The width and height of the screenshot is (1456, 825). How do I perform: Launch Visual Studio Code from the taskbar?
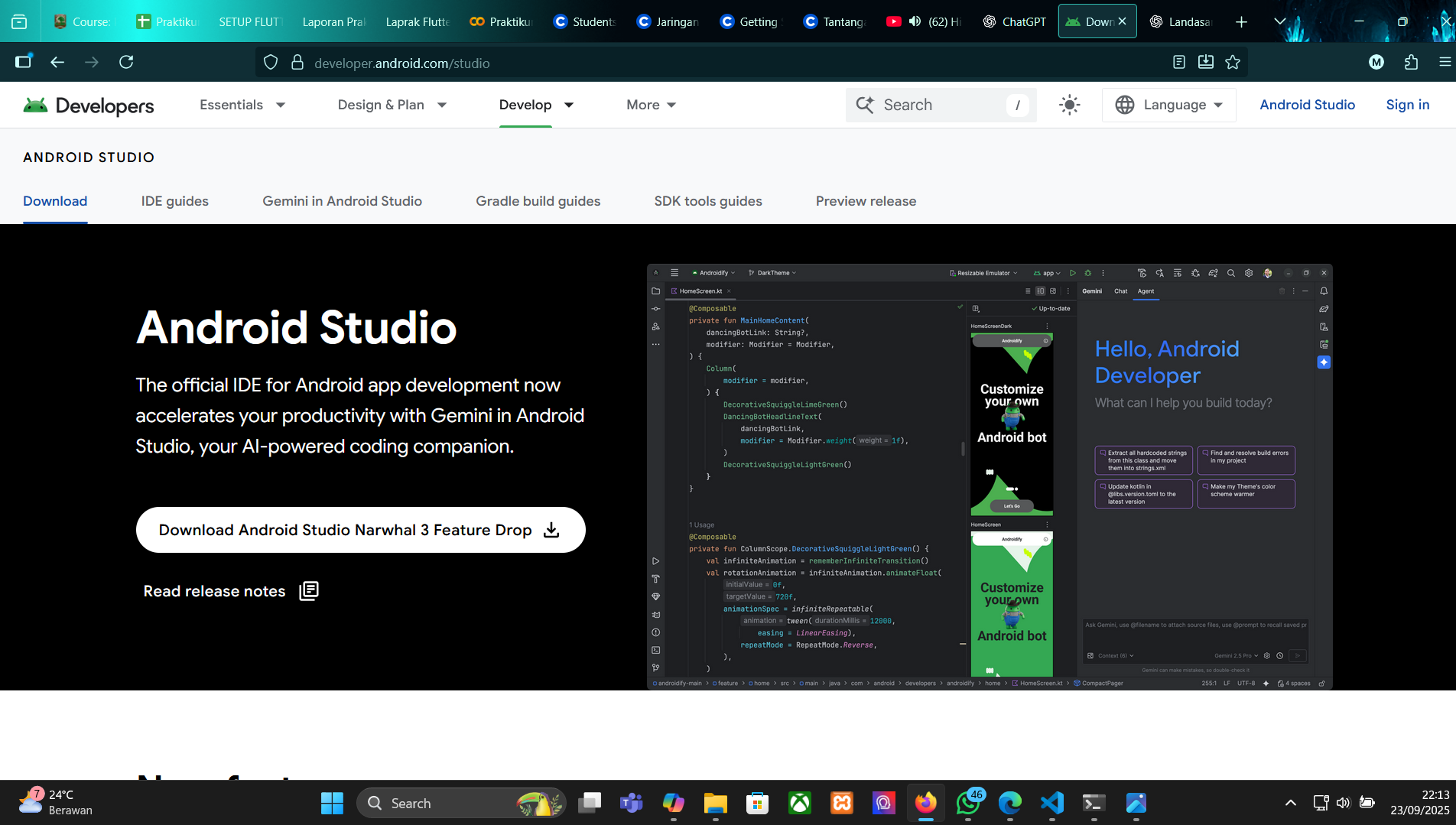(1051, 804)
